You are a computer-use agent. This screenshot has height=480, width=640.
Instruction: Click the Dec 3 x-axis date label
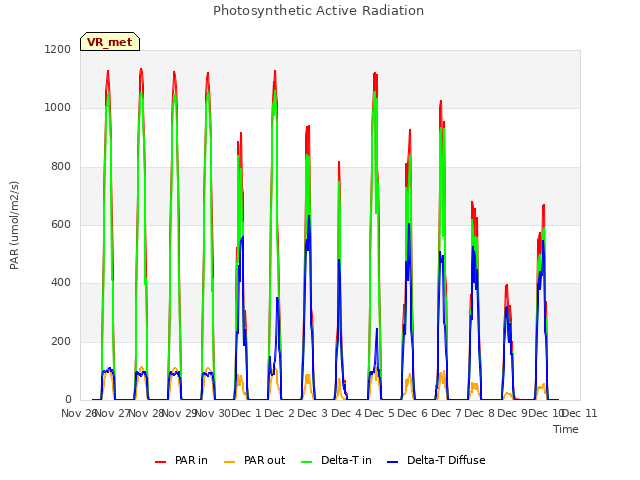(313, 413)
